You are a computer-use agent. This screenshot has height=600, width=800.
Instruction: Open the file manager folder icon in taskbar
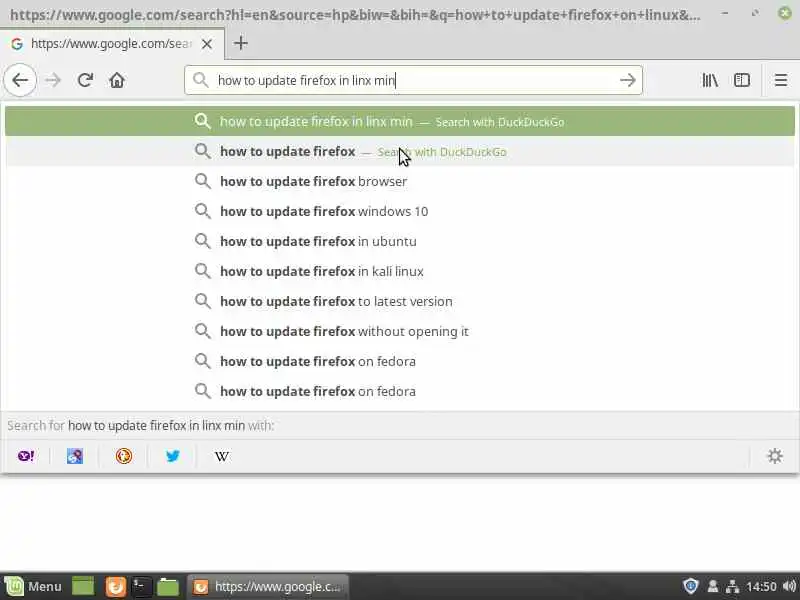[168, 587]
